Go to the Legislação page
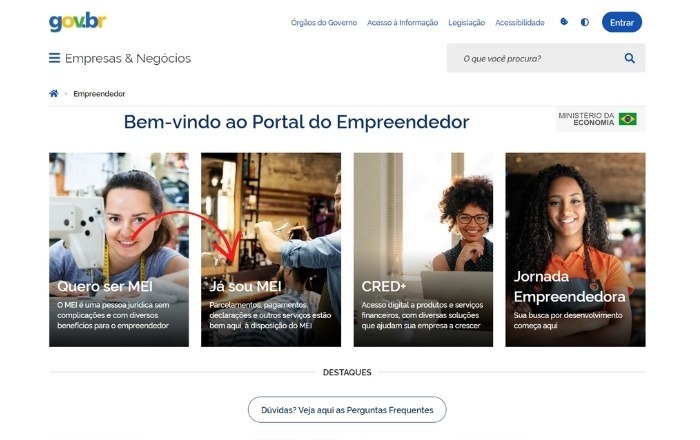The width and height of the screenshot is (700, 440). pyautogui.click(x=467, y=22)
